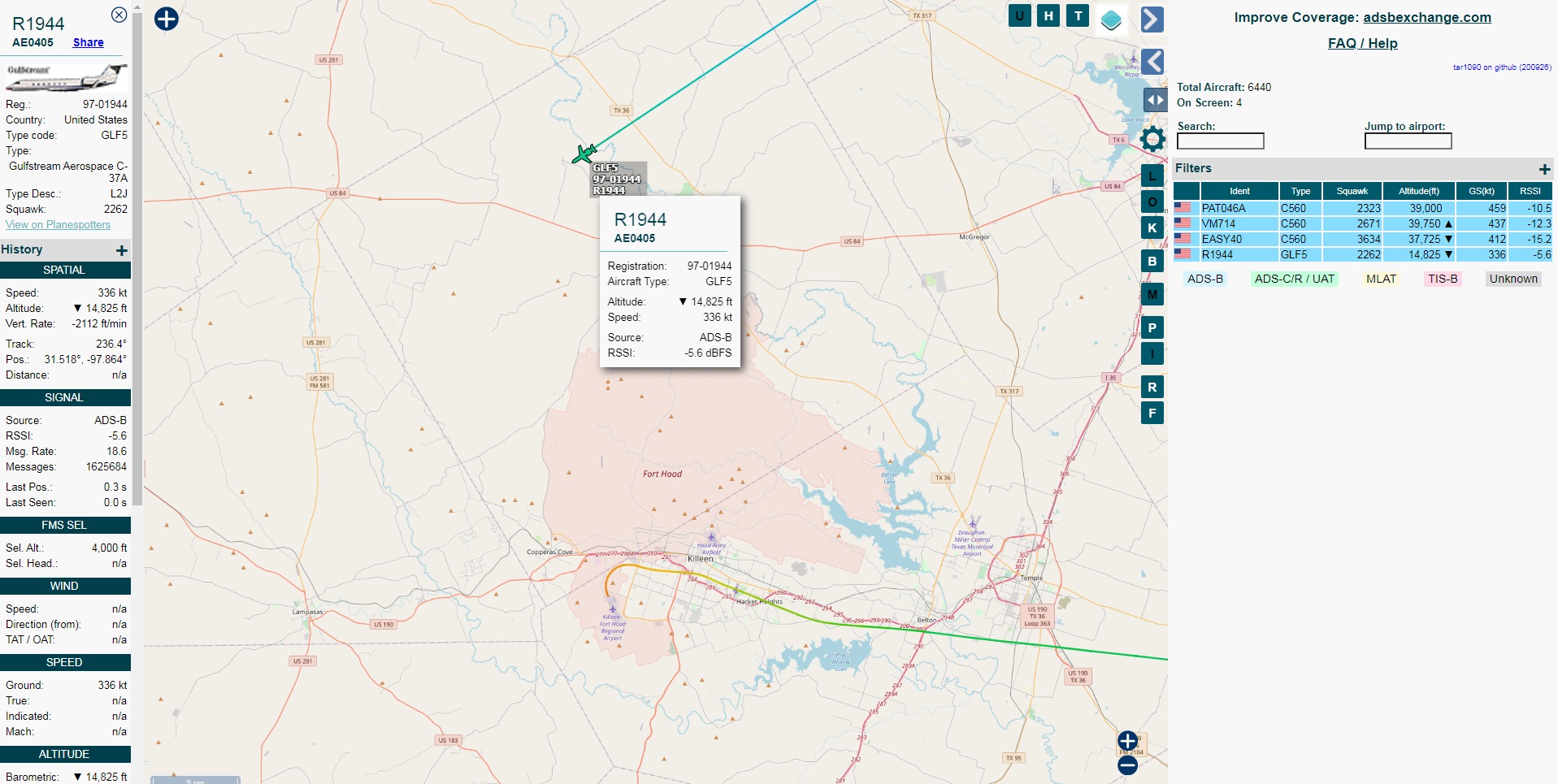This screenshot has height=784, width=1558.
Task: Open View on Planespotters link
Action: pos(58,224)
